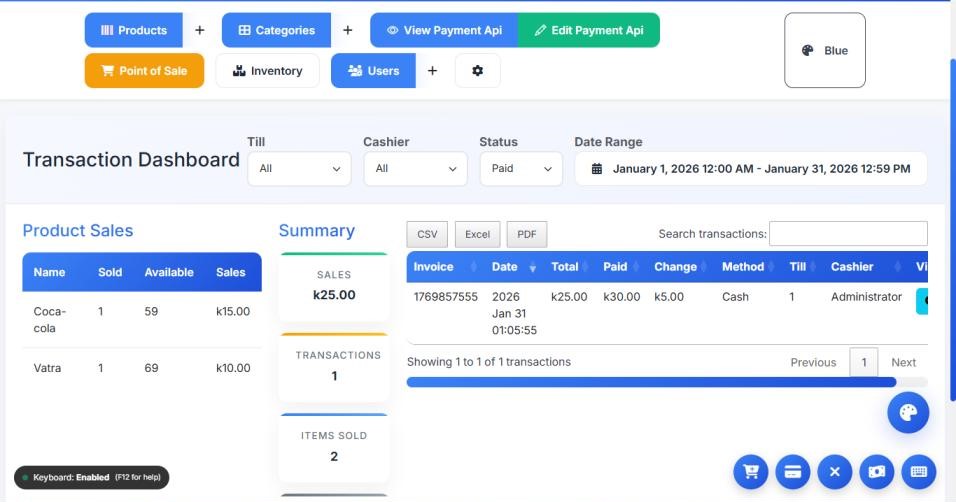Image resolution: width=956 pixels, height=502 pixels.
Task: Change the Status dropdown set to Paid
Action: coord(521,169)
